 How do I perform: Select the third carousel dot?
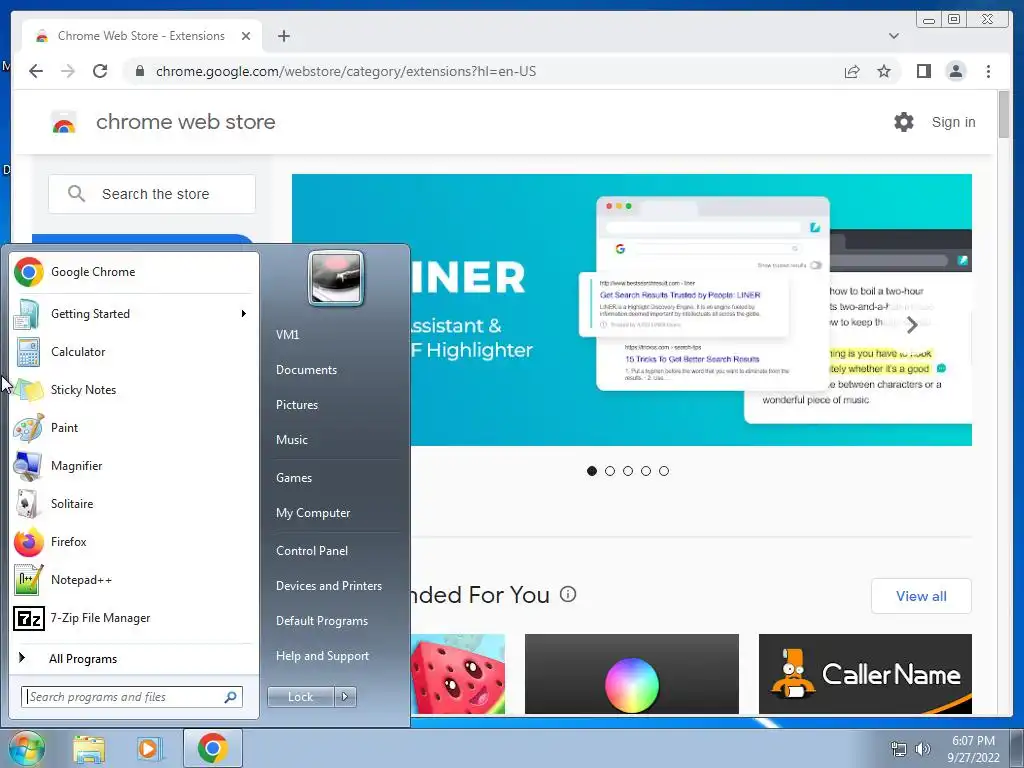click(628, 471)
